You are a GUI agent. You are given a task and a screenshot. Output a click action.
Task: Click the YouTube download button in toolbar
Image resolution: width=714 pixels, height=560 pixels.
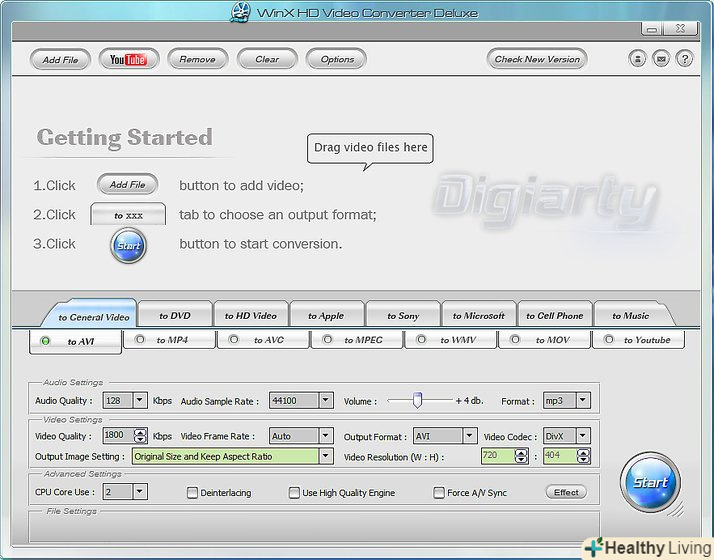[x=128, y=59]
